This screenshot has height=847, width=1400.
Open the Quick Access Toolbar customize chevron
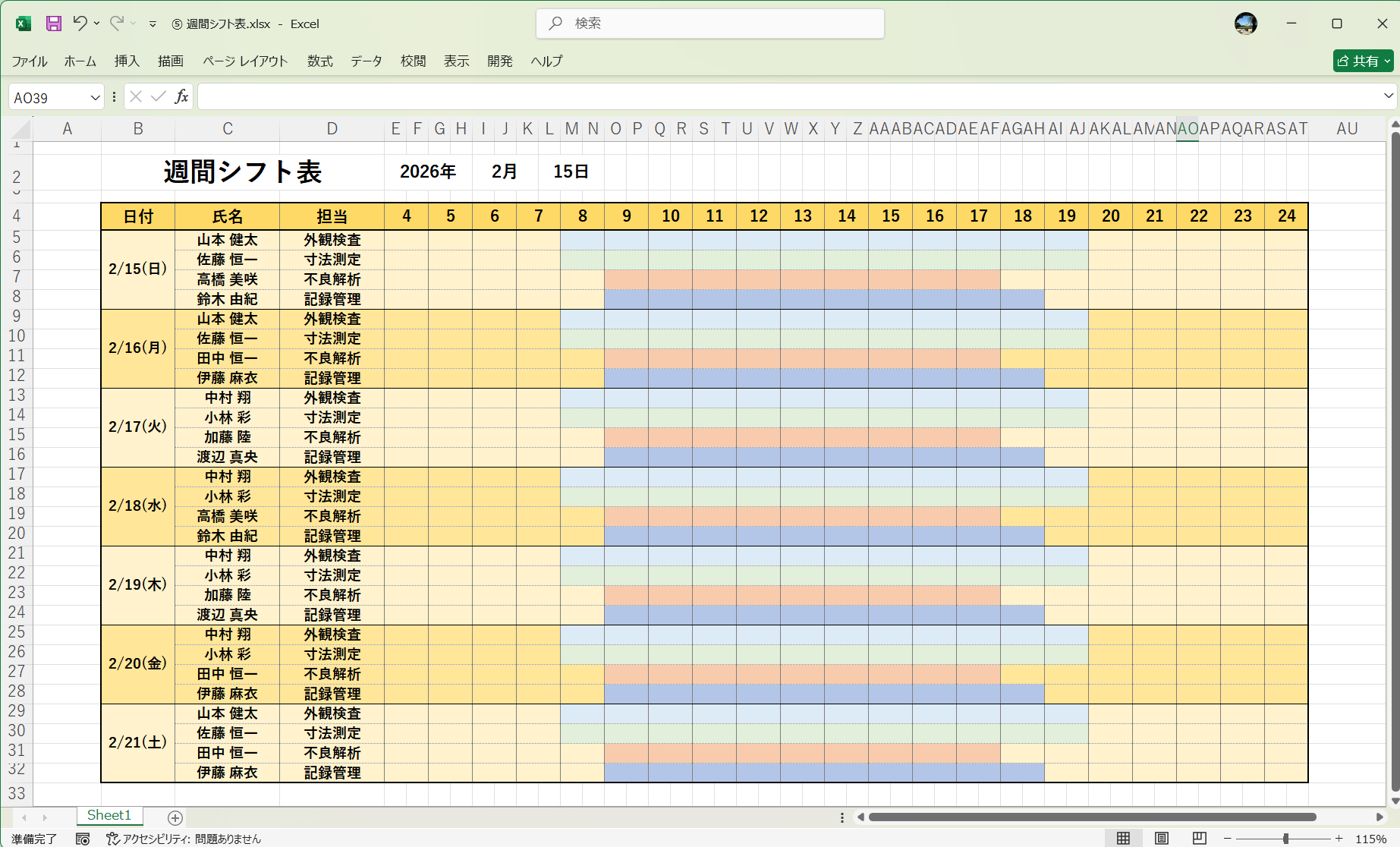tap(153, 24)
